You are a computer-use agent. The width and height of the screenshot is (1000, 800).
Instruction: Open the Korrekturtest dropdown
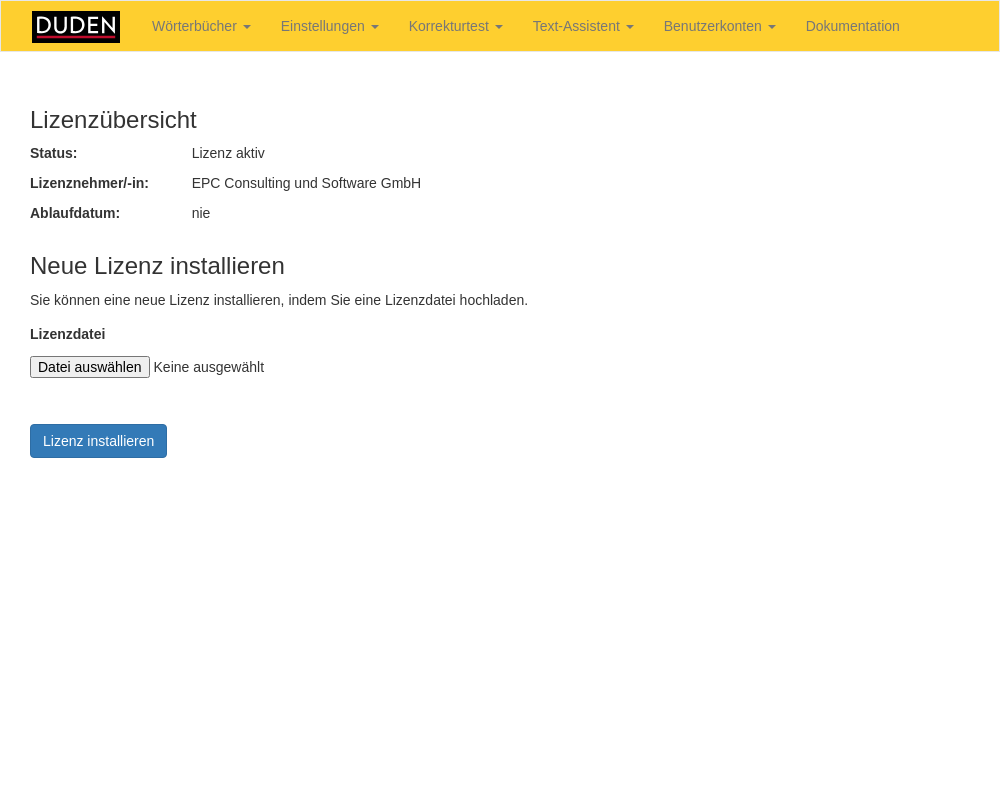click(x=455, y=26)
